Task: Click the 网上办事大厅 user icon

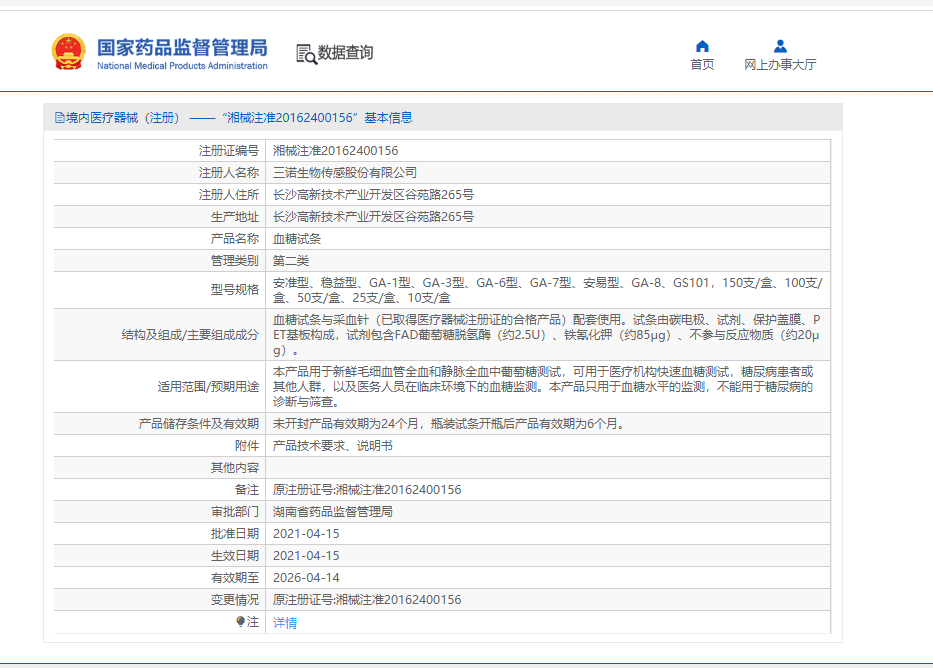Action: click(x=780, y=46)
